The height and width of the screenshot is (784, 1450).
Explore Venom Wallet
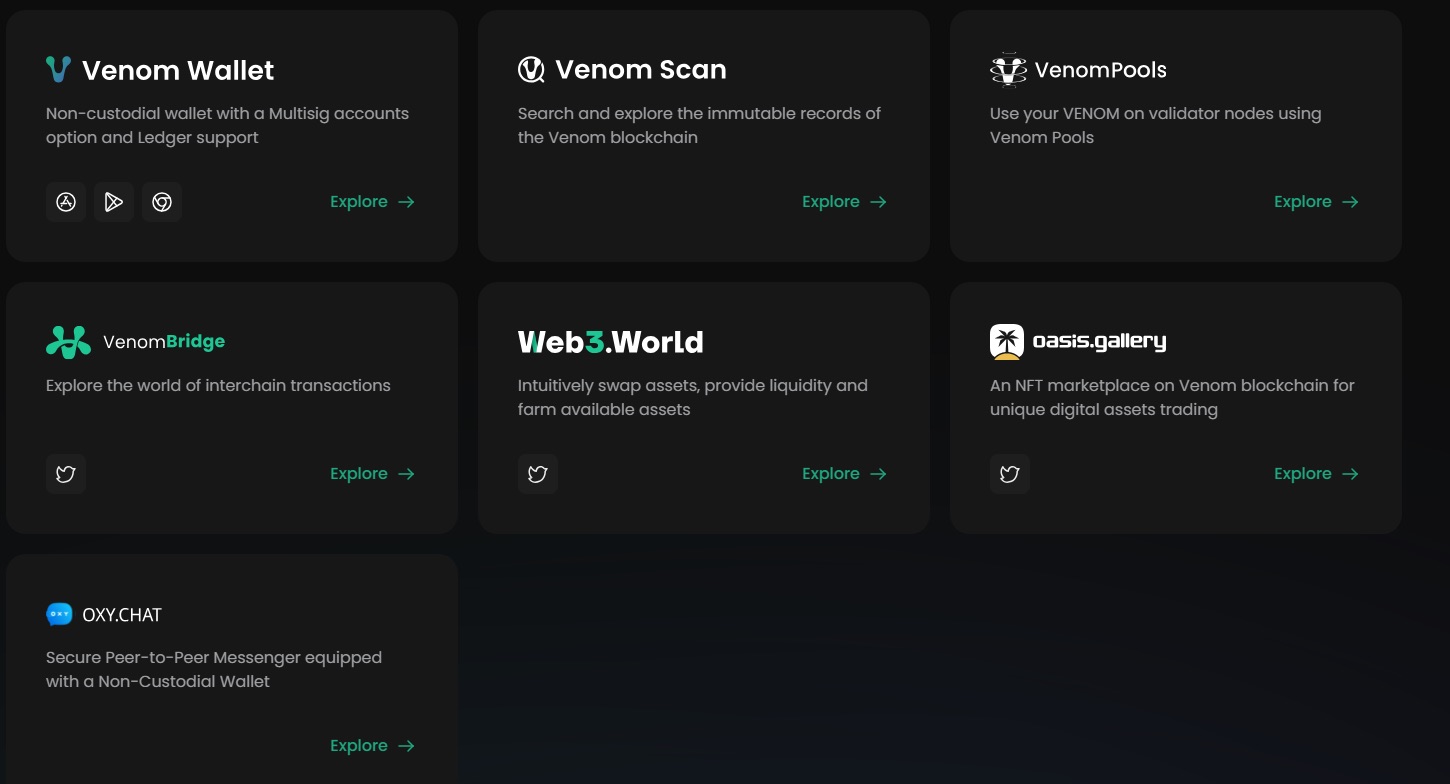[372, 202]
